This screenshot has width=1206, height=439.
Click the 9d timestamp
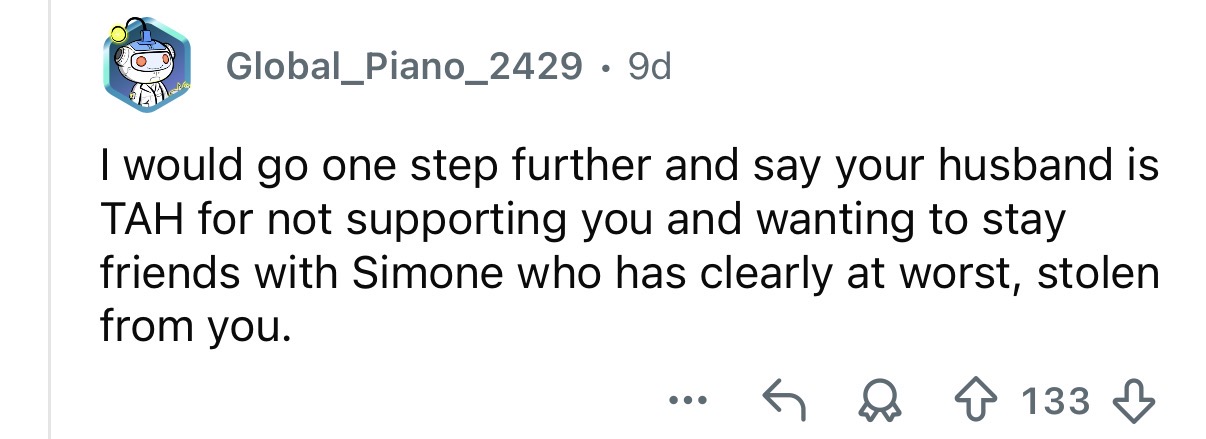coord(649,67)
